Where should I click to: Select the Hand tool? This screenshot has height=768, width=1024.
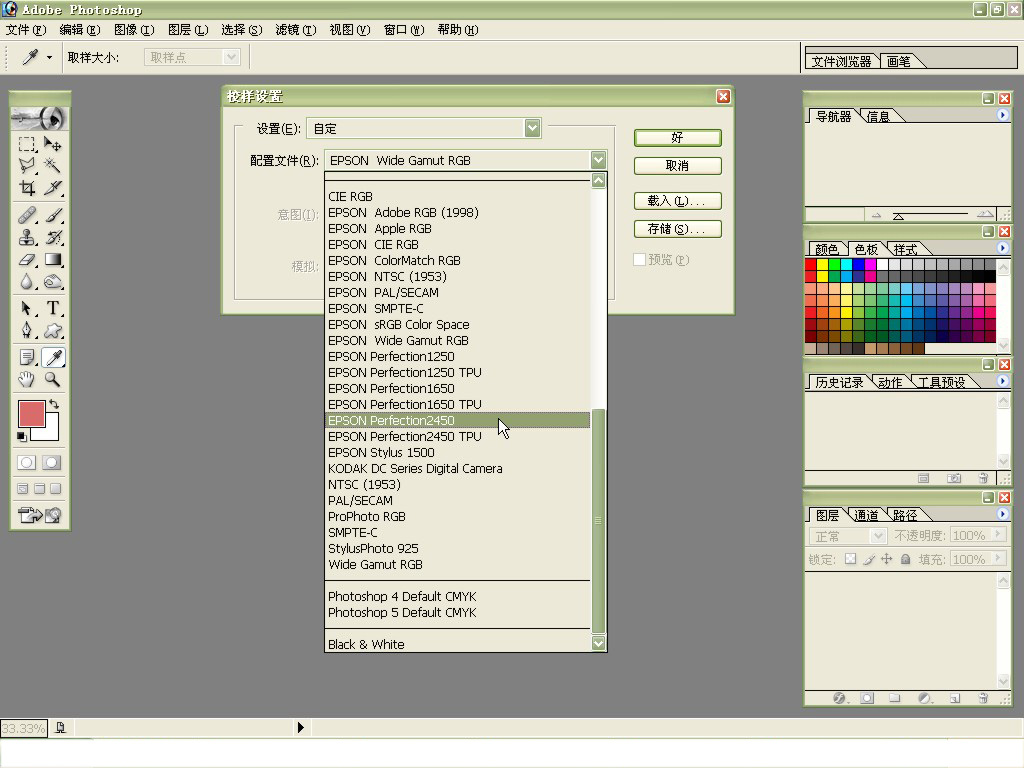(27, 379)
